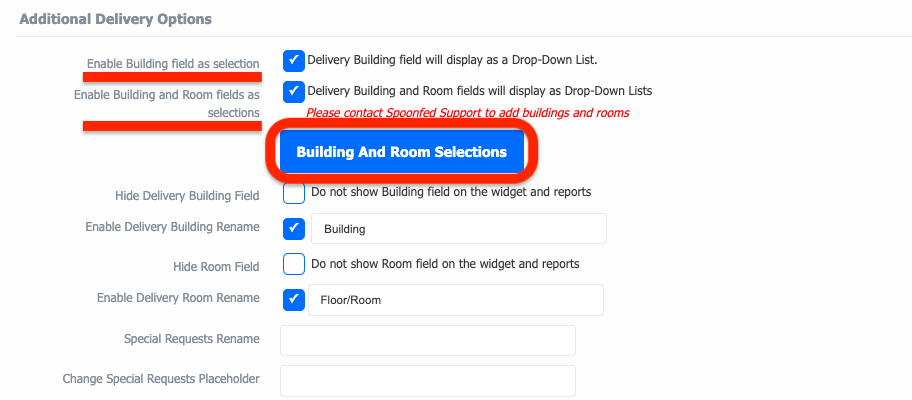Click 'Do not show Room field' description
912x400 pixels.
[446, 264]
